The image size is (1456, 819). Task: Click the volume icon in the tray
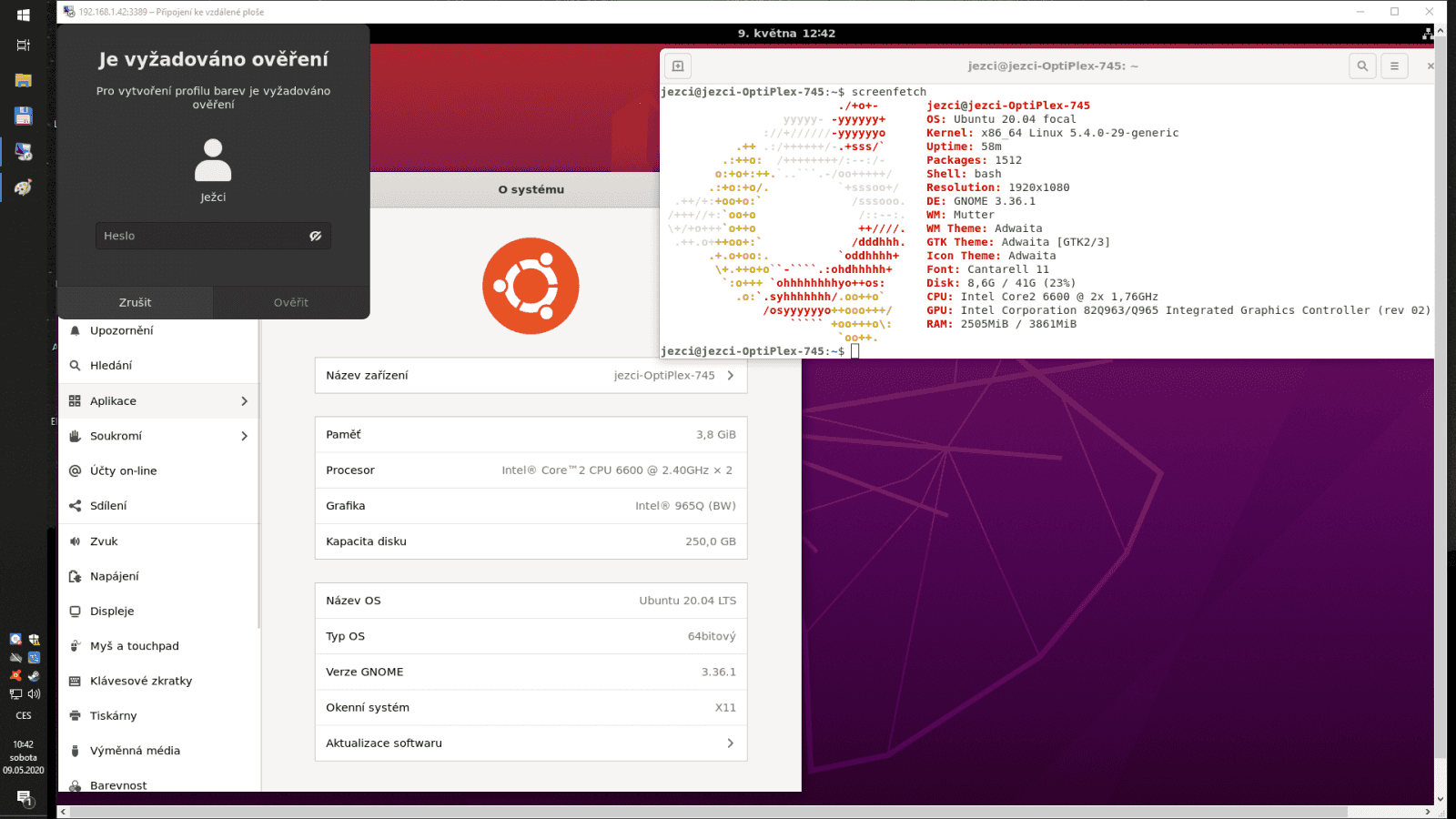[34, 693]
